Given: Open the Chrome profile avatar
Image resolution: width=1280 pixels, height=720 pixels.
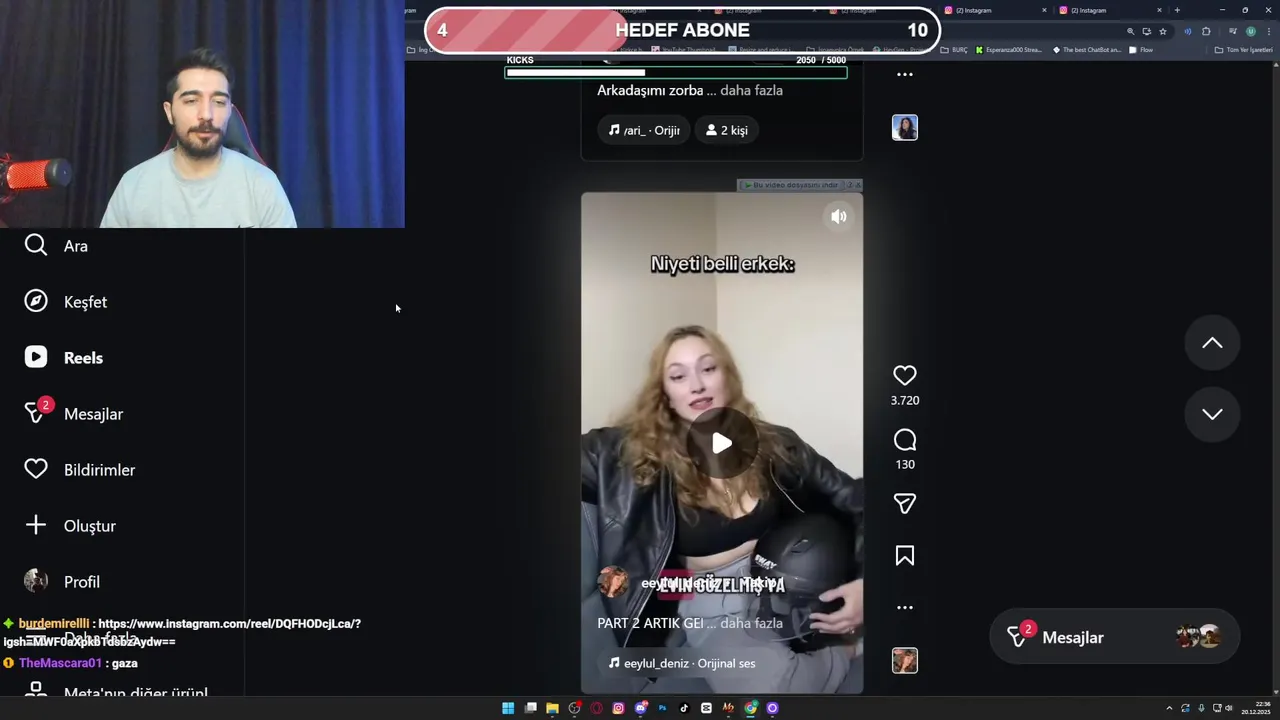Looking at the screenshot, I should tap(1251, 31).
